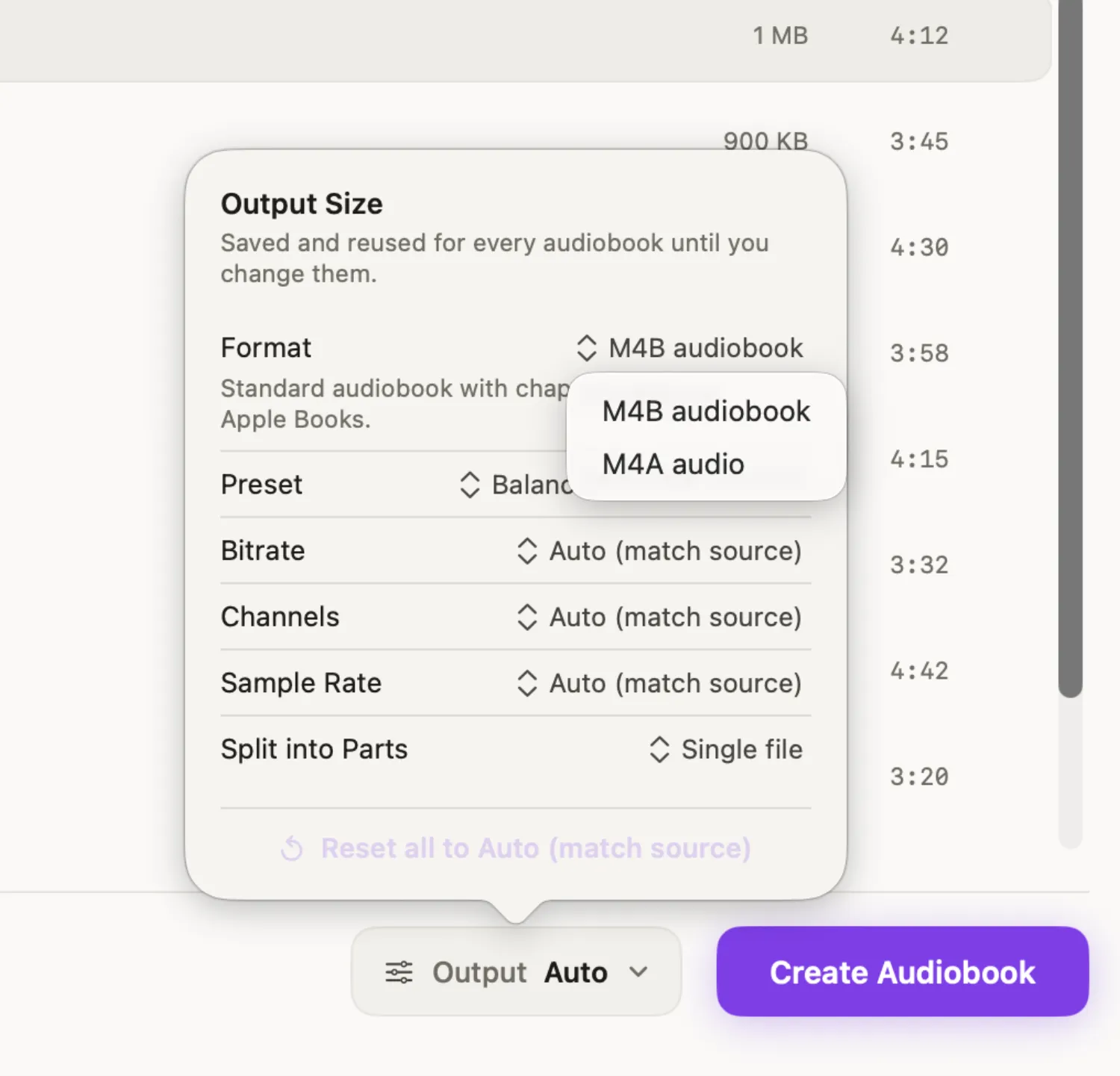The width and height of the screenshot is (1120, 1076).
Task: Open the Format dropdown showing M4B audiobook
Action: [689, 348]
